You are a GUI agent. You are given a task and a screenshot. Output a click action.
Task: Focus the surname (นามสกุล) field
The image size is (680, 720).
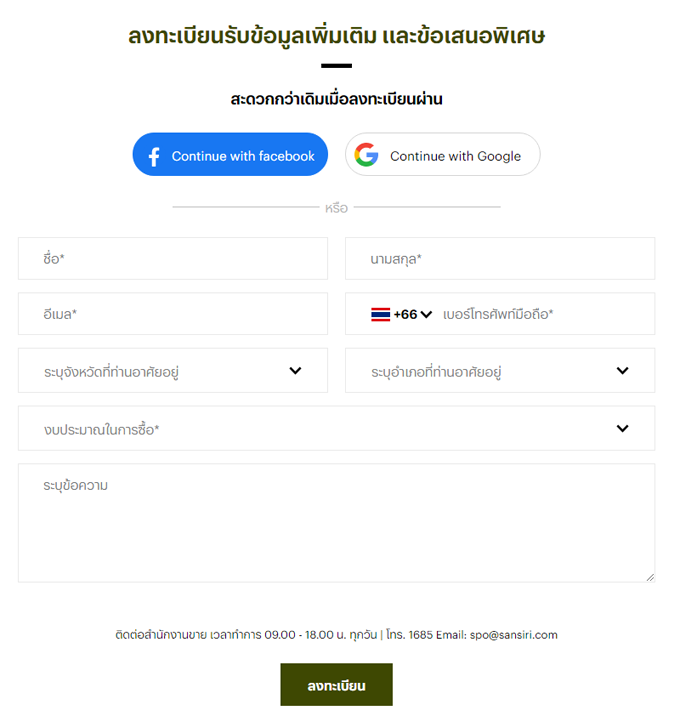[499, 258]
